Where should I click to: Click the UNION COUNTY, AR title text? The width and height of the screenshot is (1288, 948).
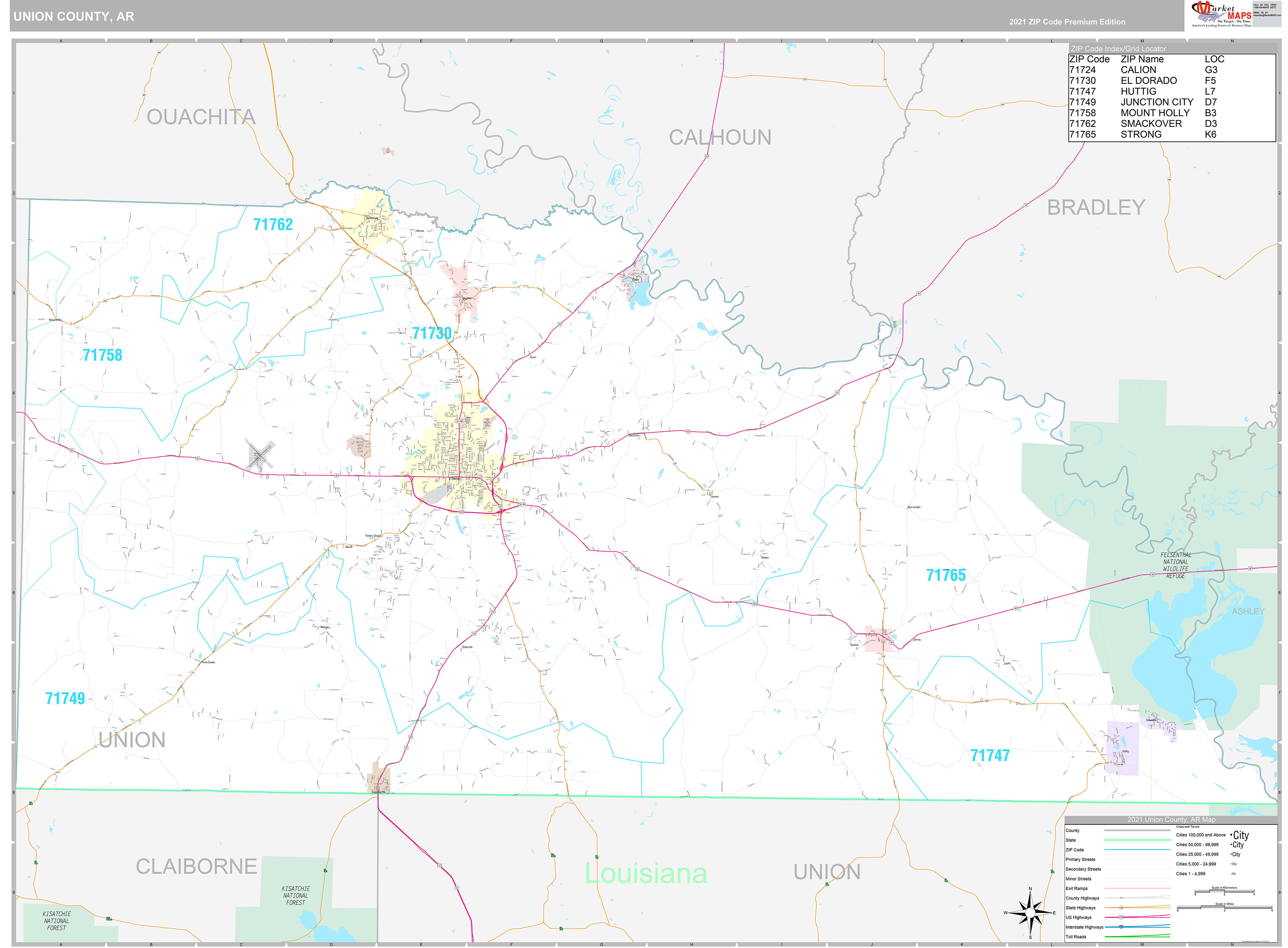pos(74,16)
